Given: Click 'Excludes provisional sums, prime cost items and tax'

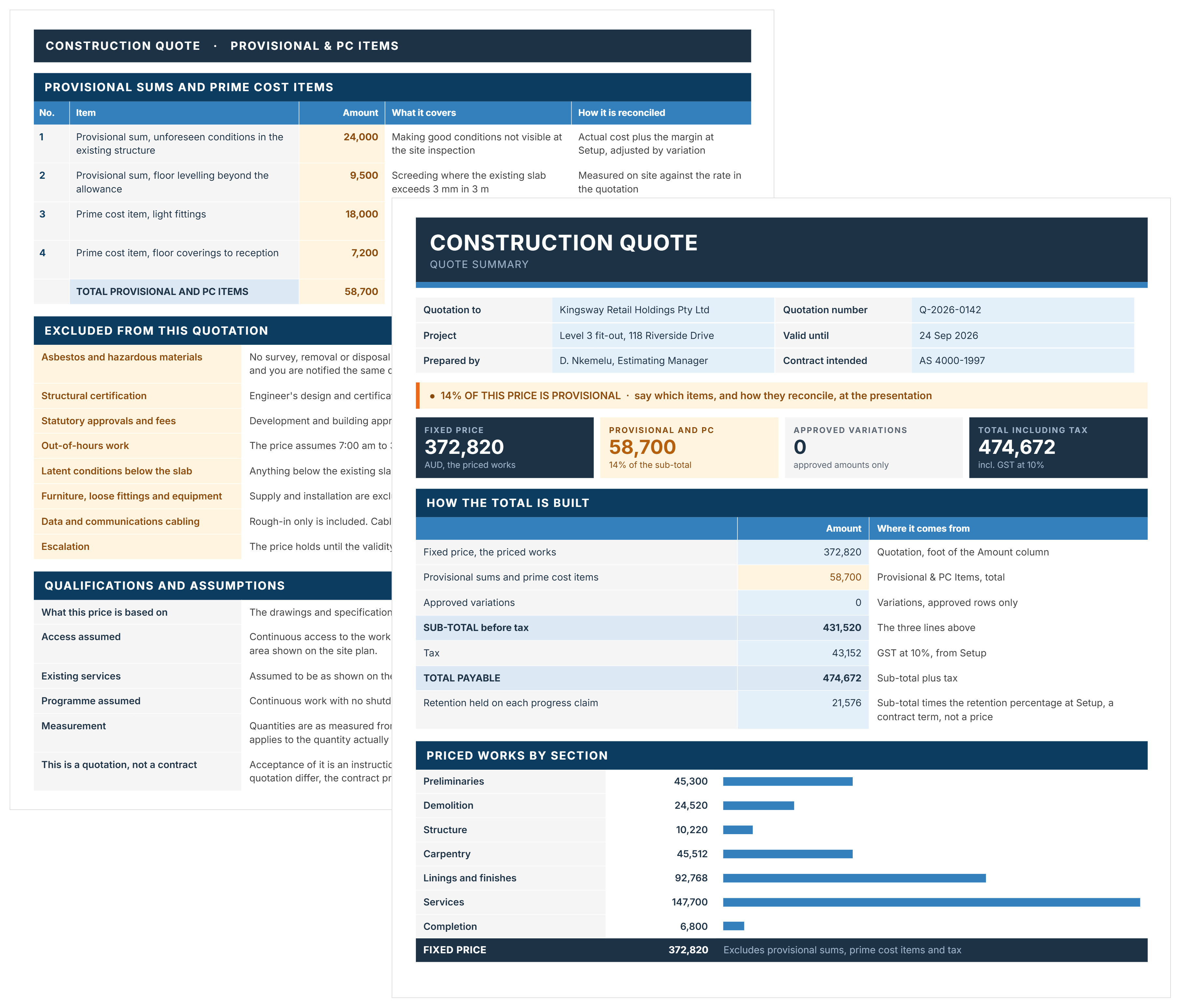Looking at the screenshot, I should click(x=842, y=950).
